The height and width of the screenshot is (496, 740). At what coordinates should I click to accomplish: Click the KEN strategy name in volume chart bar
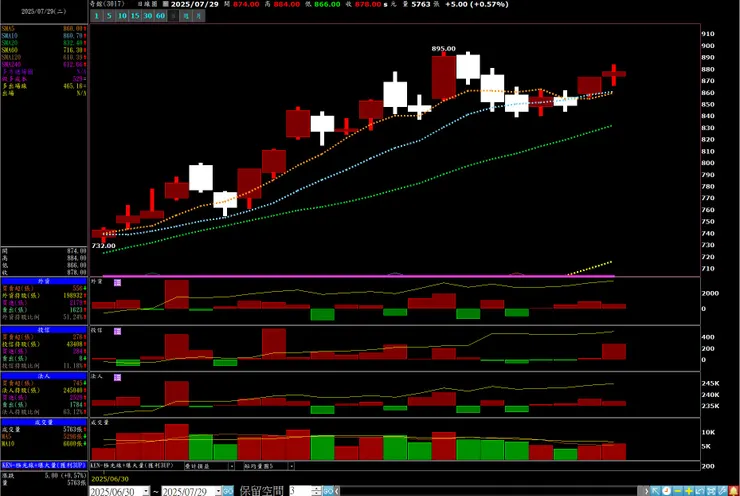[132, 466]
